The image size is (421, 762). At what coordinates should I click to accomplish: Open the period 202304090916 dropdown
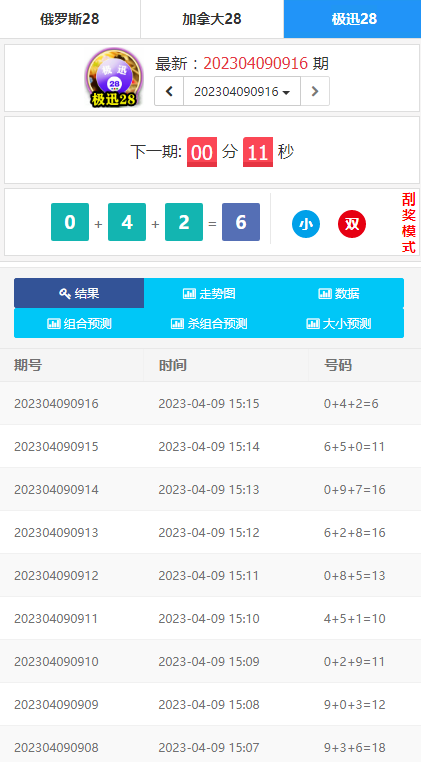click(242, 91)
